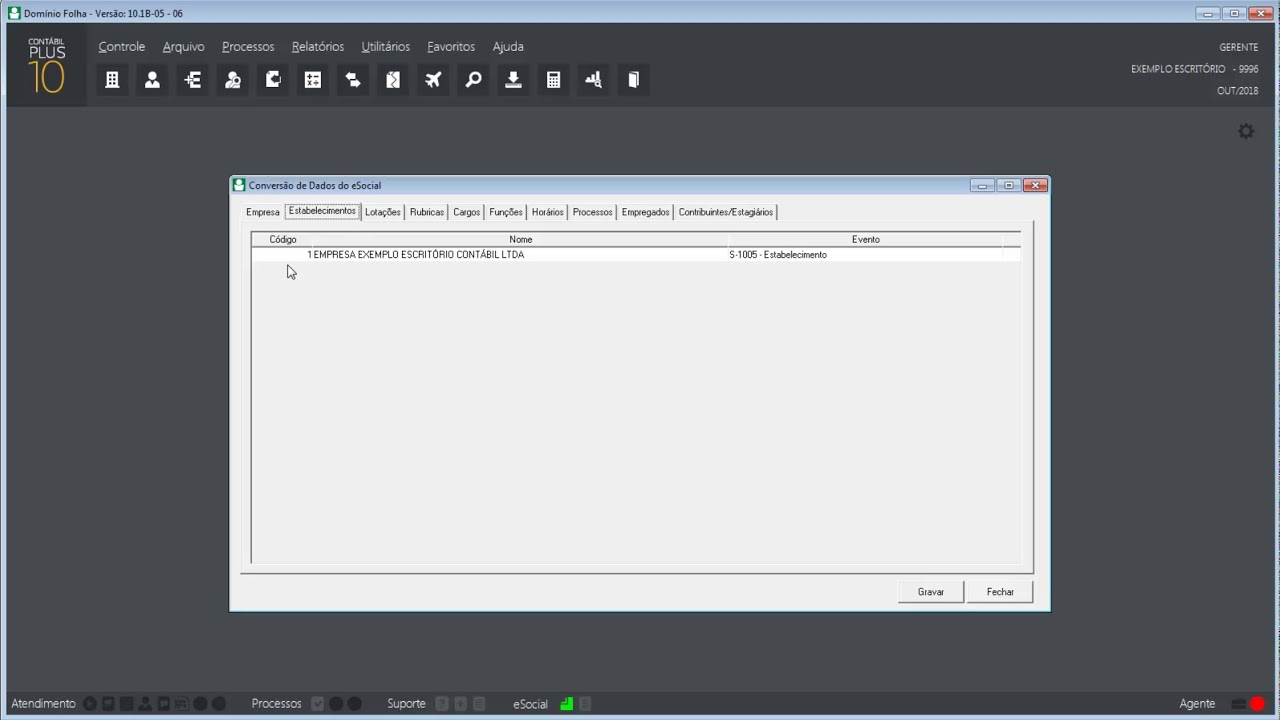Select the EMPRESA EXEMPLO ESCRITÓRIO CONTÁBIL LTDA row
Image resolution: width=1280 pixels, height=720 pixels.
636,255
